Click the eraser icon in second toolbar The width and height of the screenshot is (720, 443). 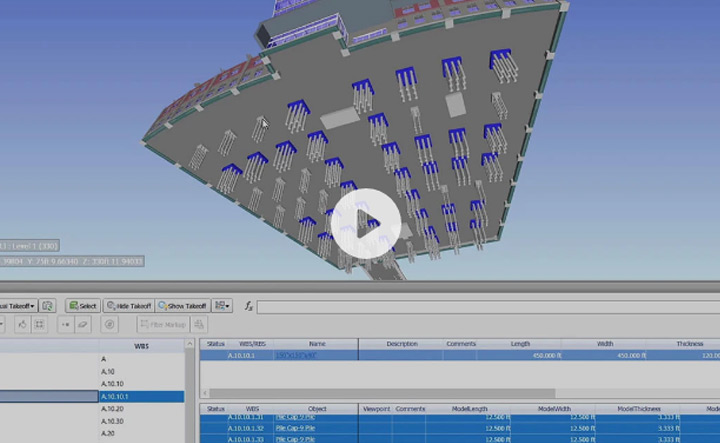point(83,325)
